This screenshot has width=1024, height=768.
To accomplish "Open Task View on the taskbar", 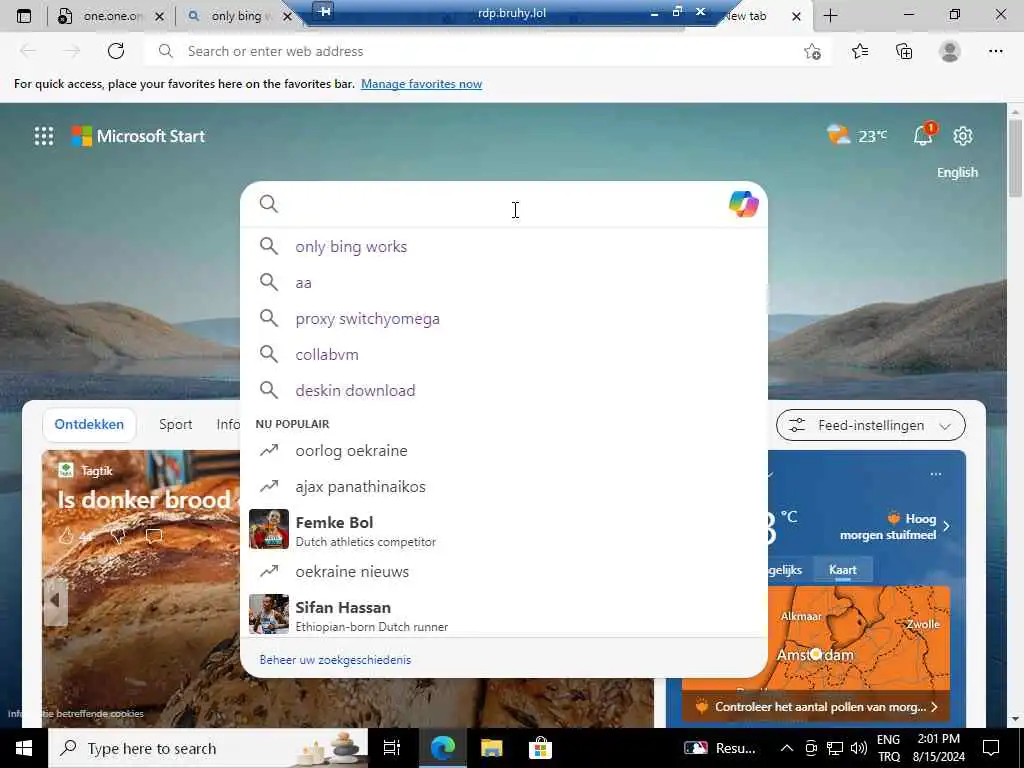I will [392, 748].
